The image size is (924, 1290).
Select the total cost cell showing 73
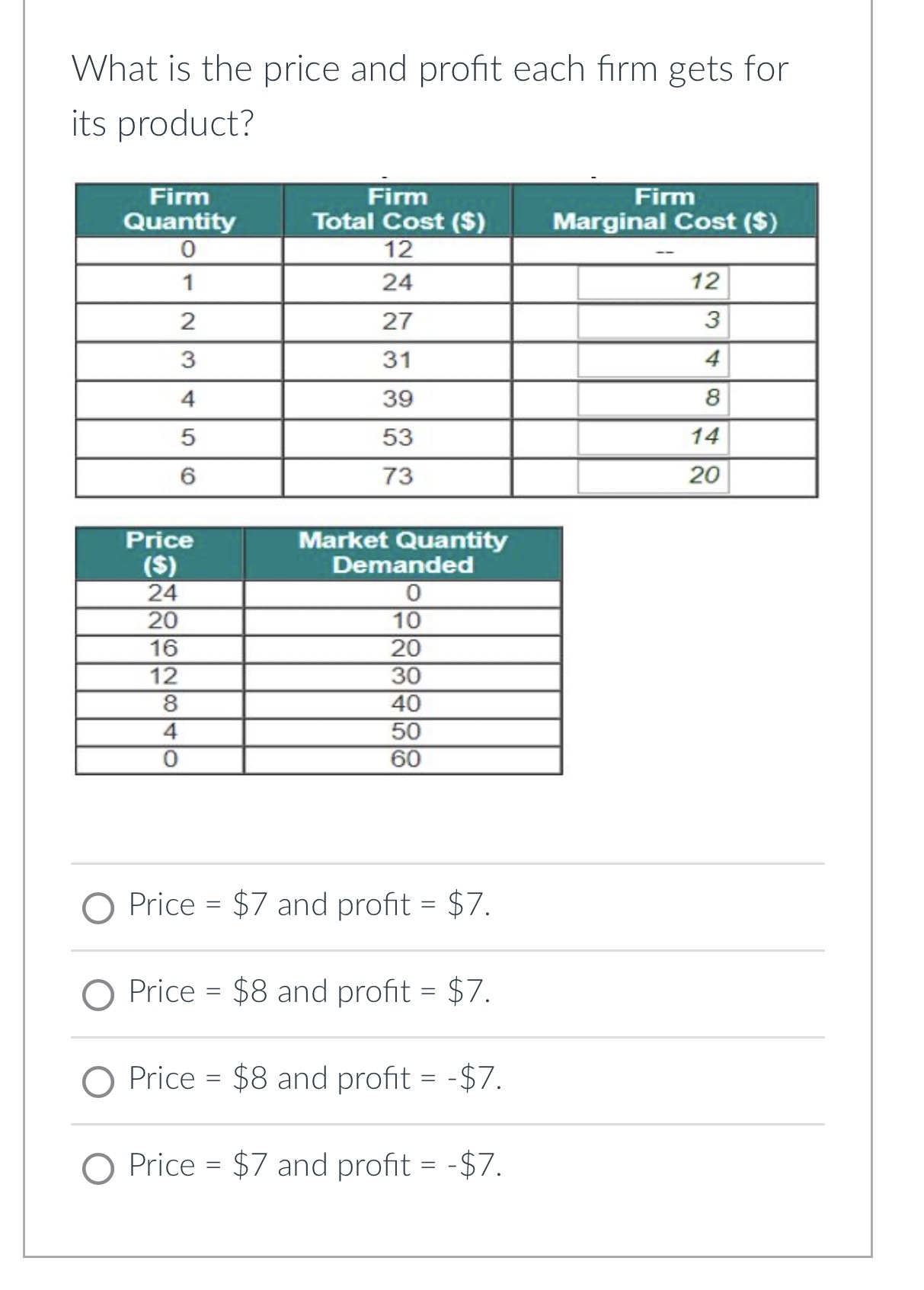coord(398,475)
